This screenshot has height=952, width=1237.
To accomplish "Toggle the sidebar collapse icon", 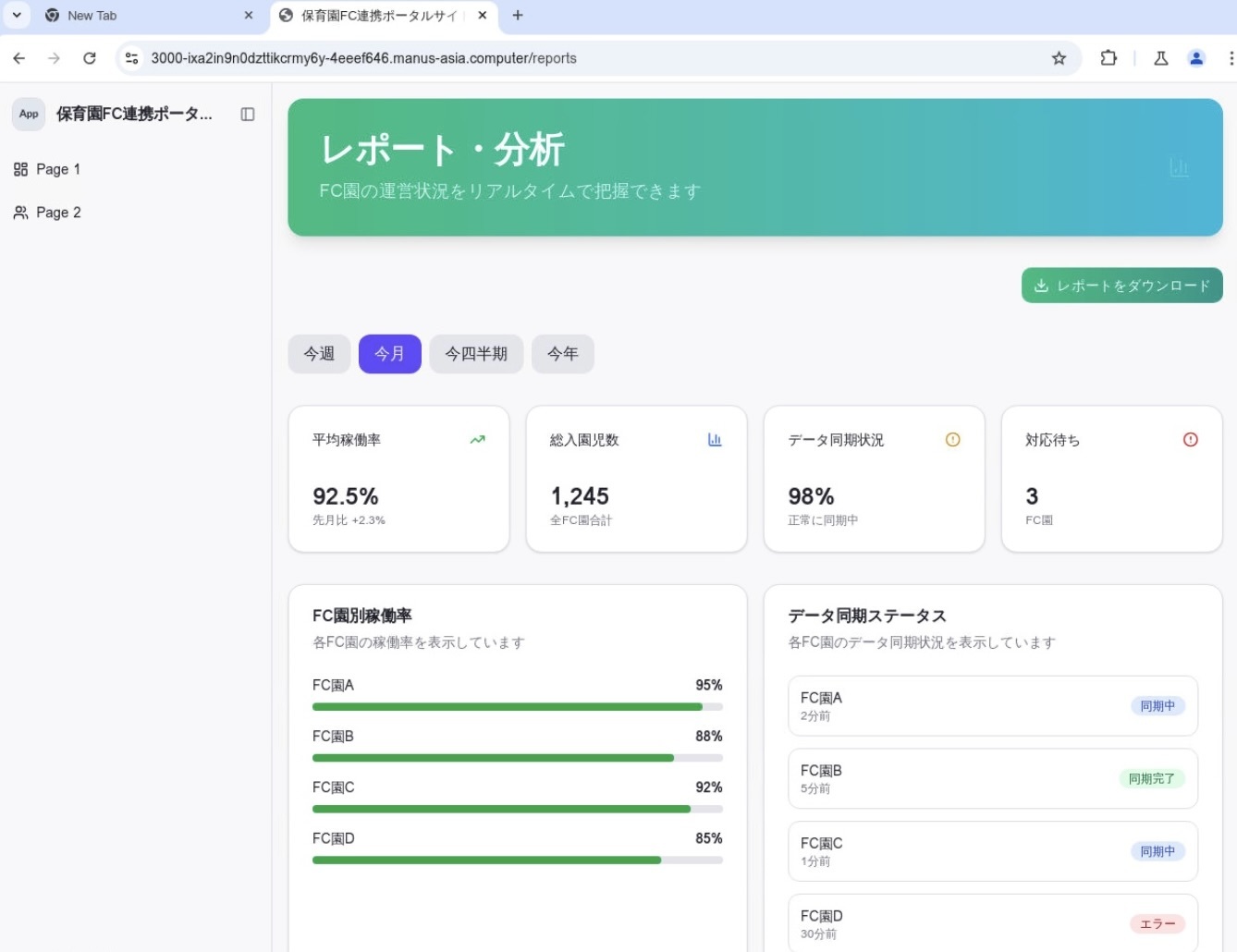I will pyautogui.click(x=247, y=115).
